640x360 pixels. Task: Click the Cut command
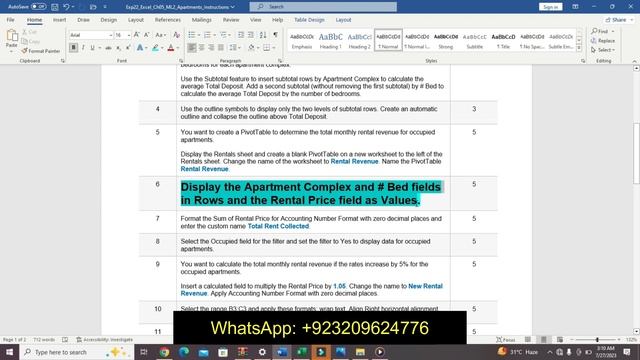(x=30, y=32)
